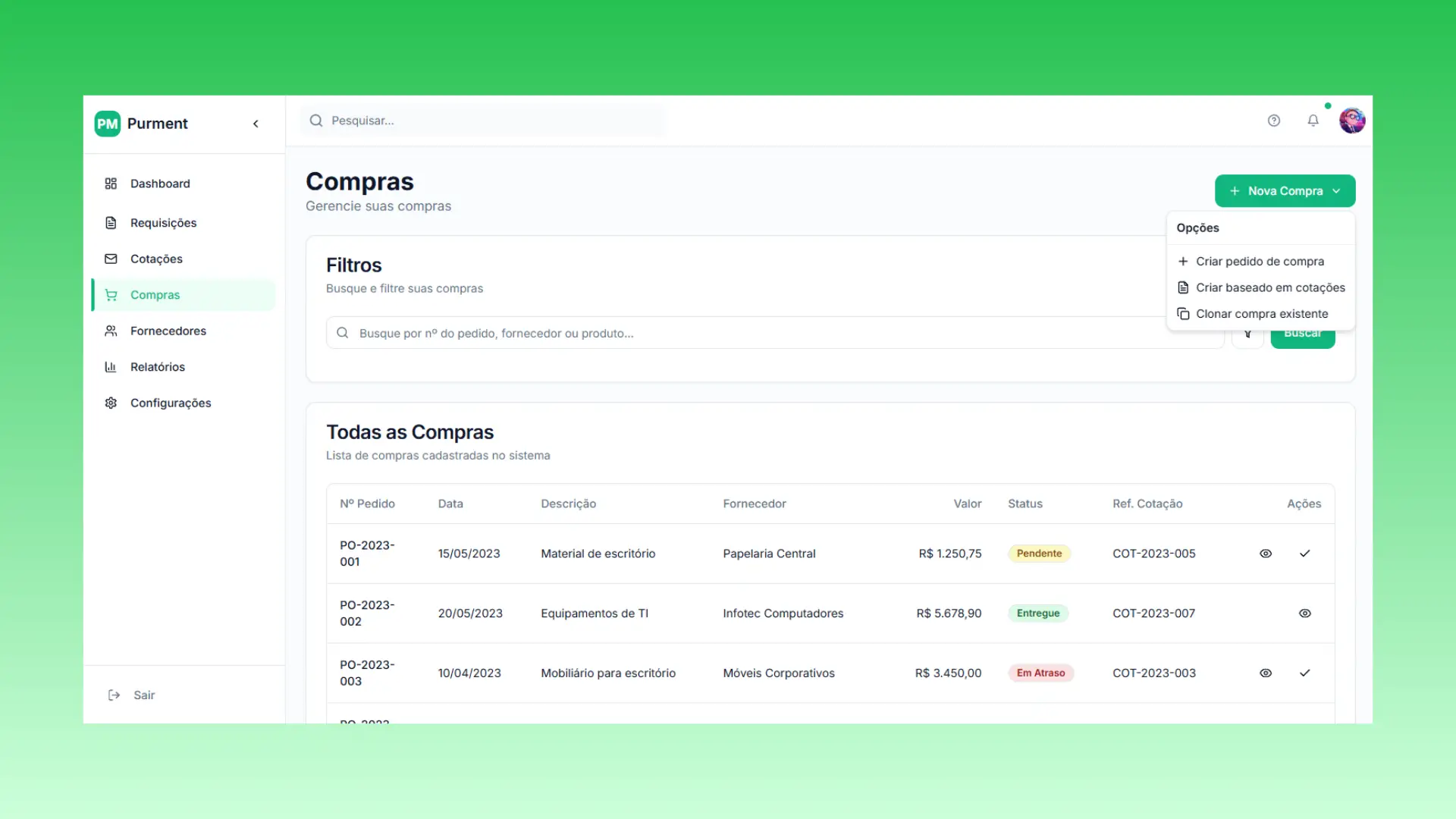Click the Requisições document icon
This screenshot has width=1456, height=819.
click(111, 223)
